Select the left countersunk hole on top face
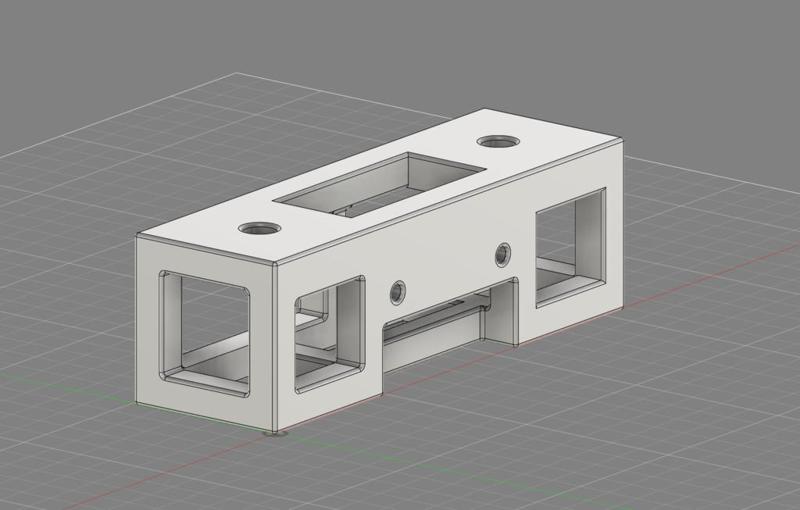 point(260,228)
